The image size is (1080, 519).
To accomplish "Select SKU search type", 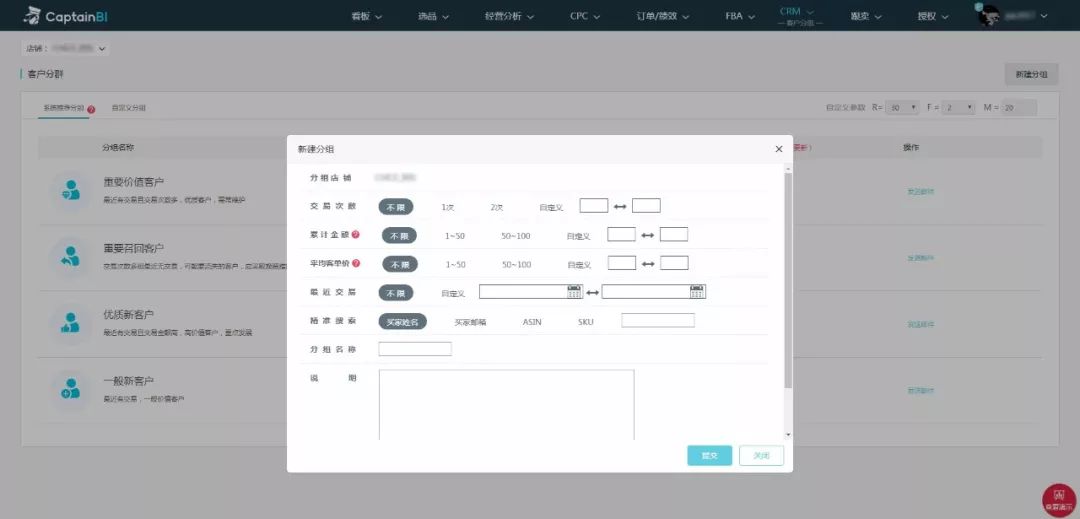I will [585, 322].
